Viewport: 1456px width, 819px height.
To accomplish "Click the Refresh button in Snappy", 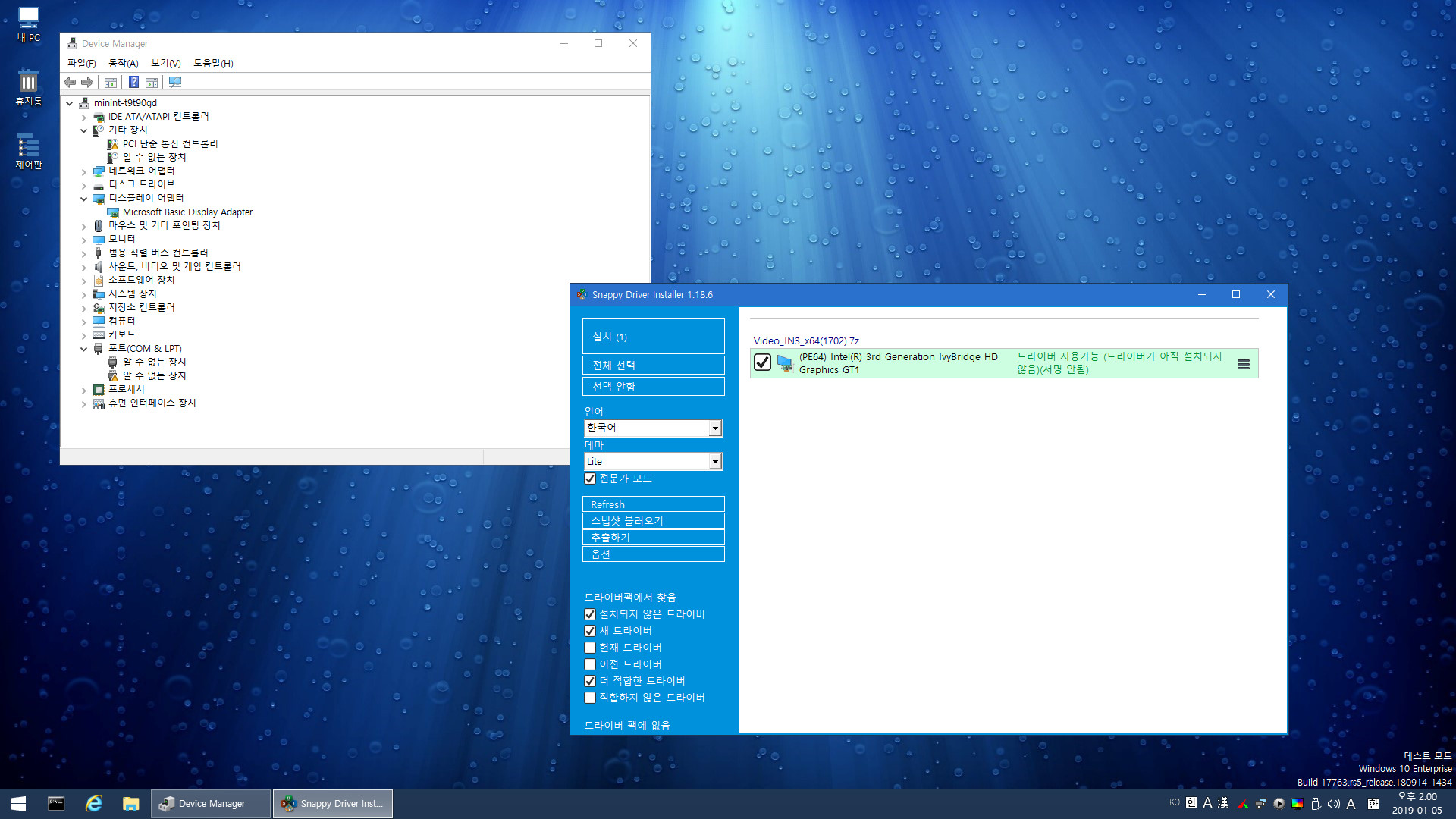I will click(654, 504).
